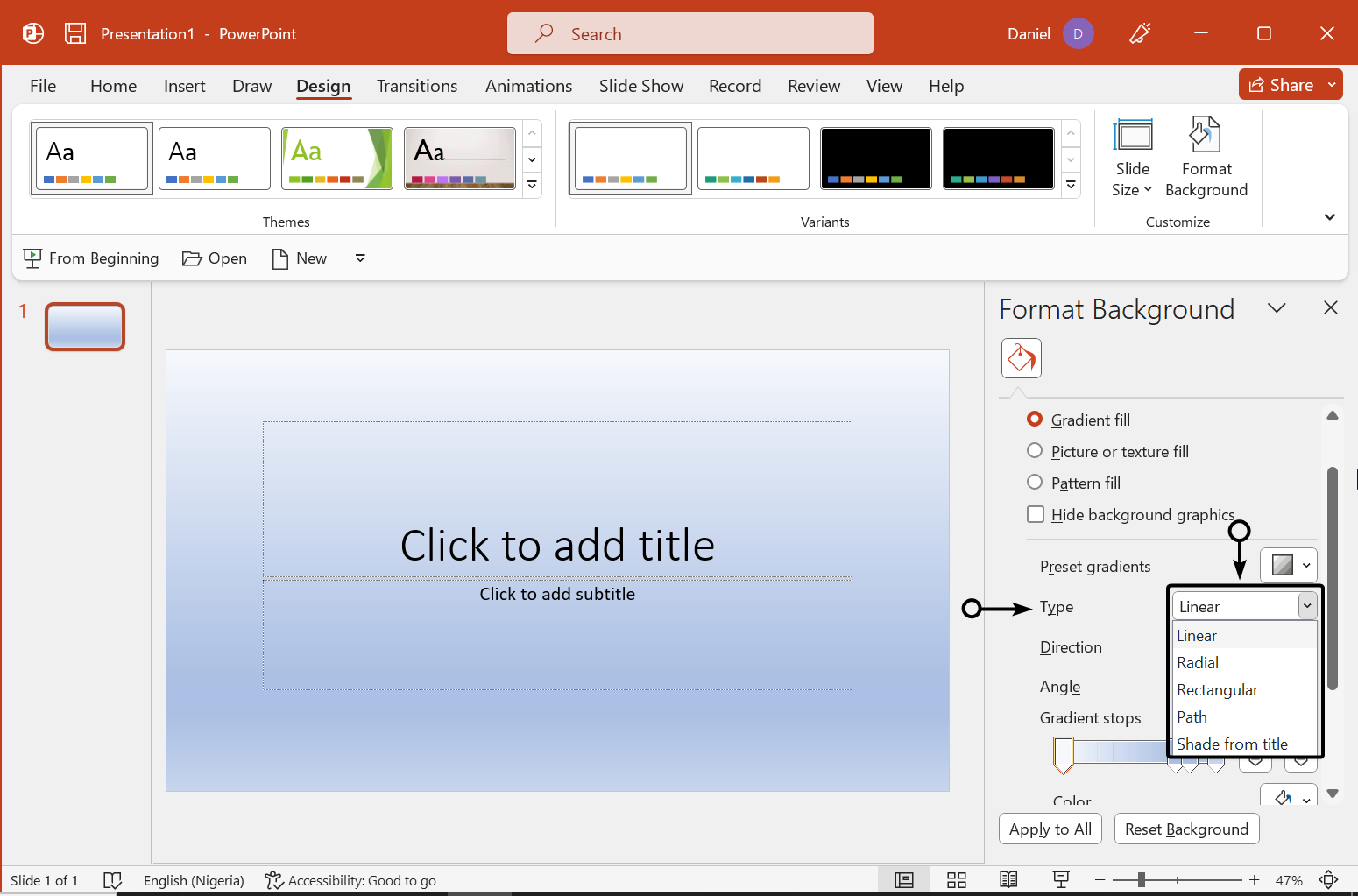The width and height of the screenshot is (1358, 896).
Task: Select Picture or texture fill option
Action: (1035, 451)
